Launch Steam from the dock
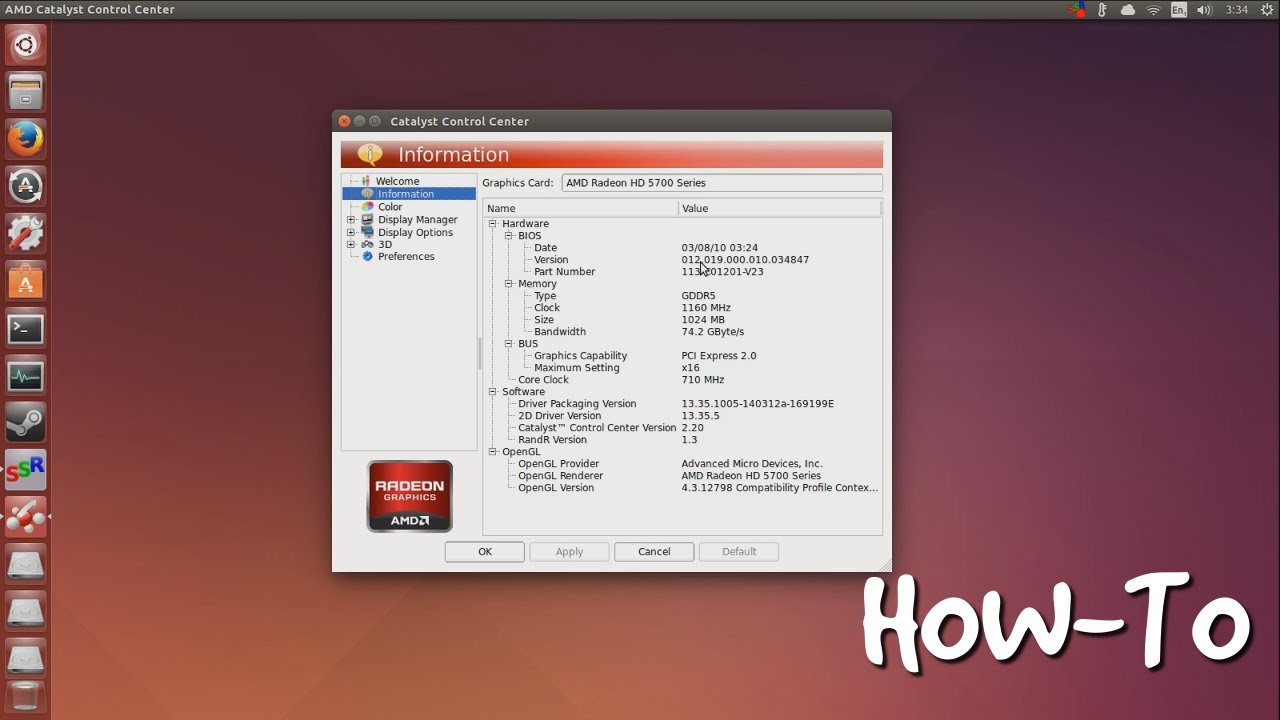 pyautogui.click(x=25, y=423)
